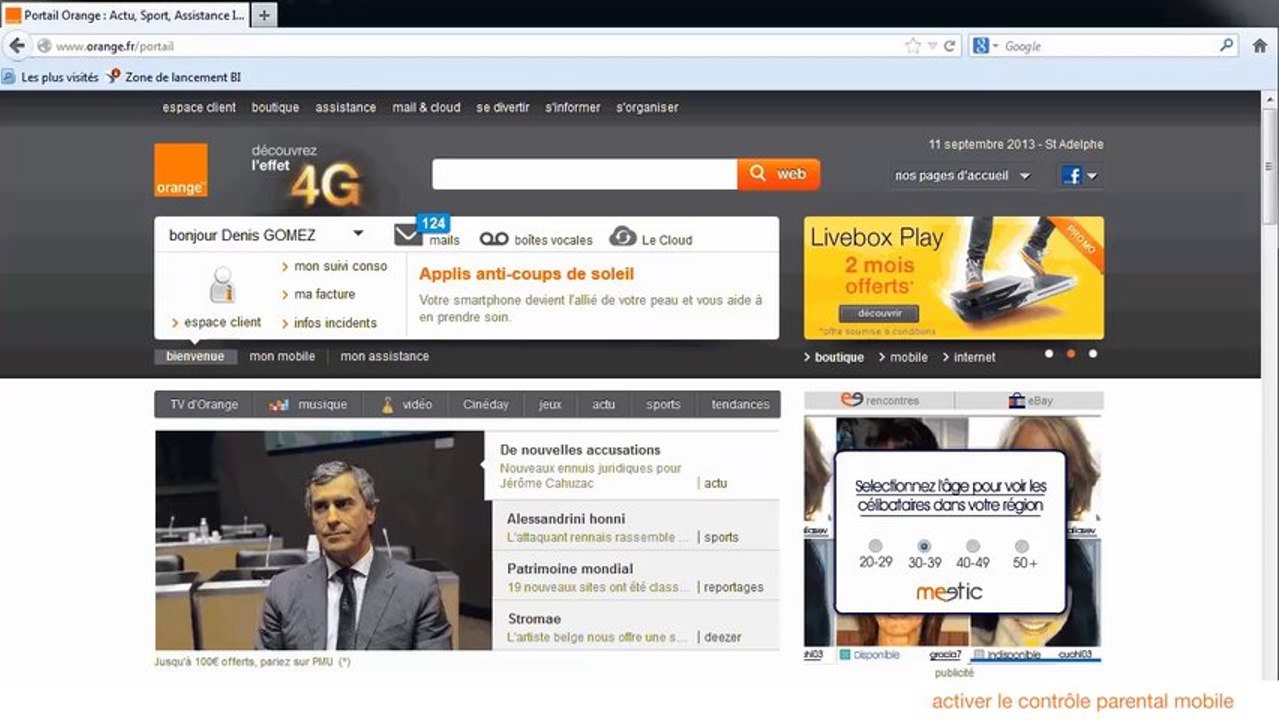The height and width of the screenshot is (720, 1279).
Task: Open Applis anti-coups de soleil headline
Action: pos(526,274)
